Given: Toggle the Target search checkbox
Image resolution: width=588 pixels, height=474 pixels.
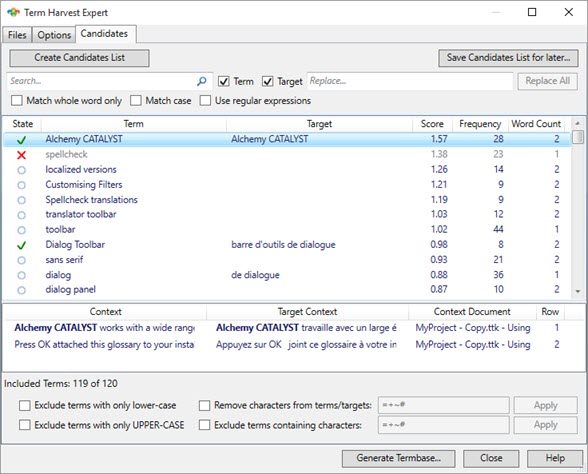Looking at the screenshot, I should coord(267,81).
